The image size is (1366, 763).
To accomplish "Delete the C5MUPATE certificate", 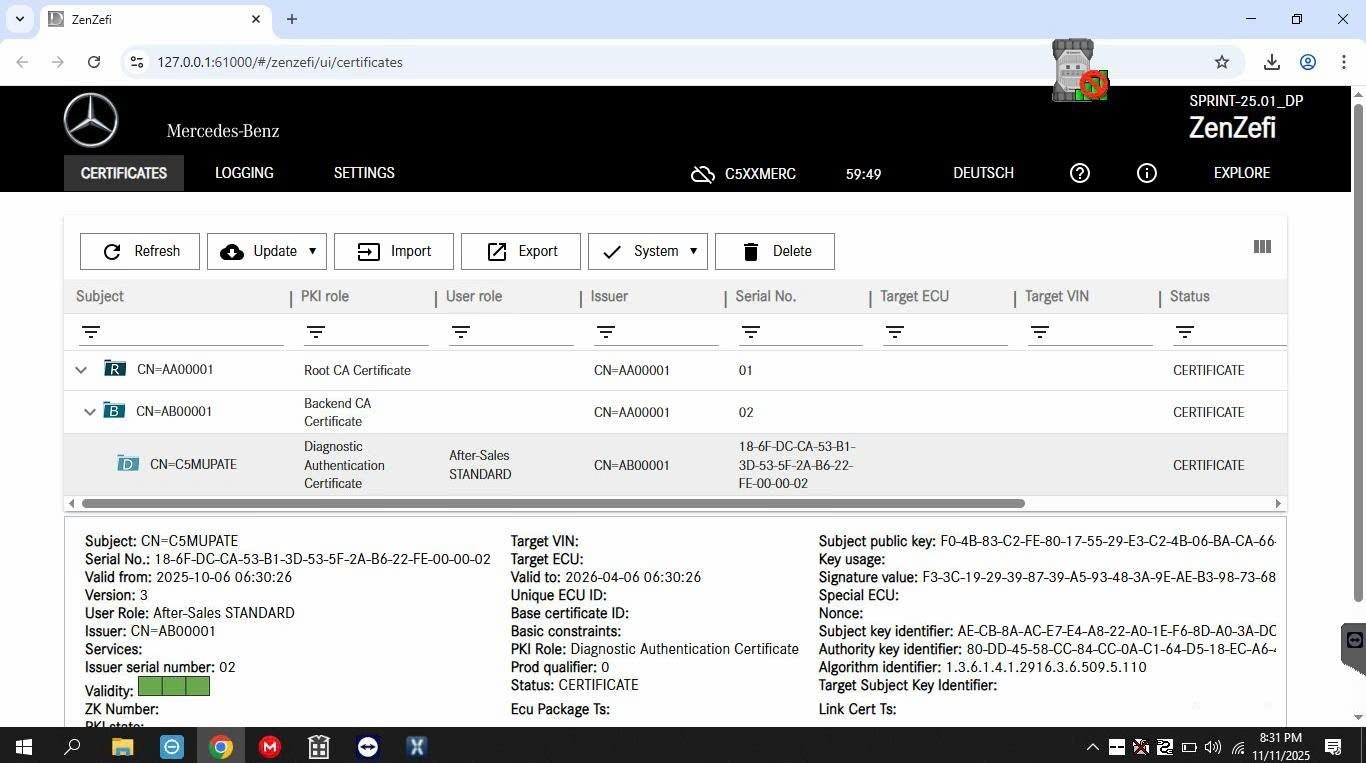I will point(775,251).
